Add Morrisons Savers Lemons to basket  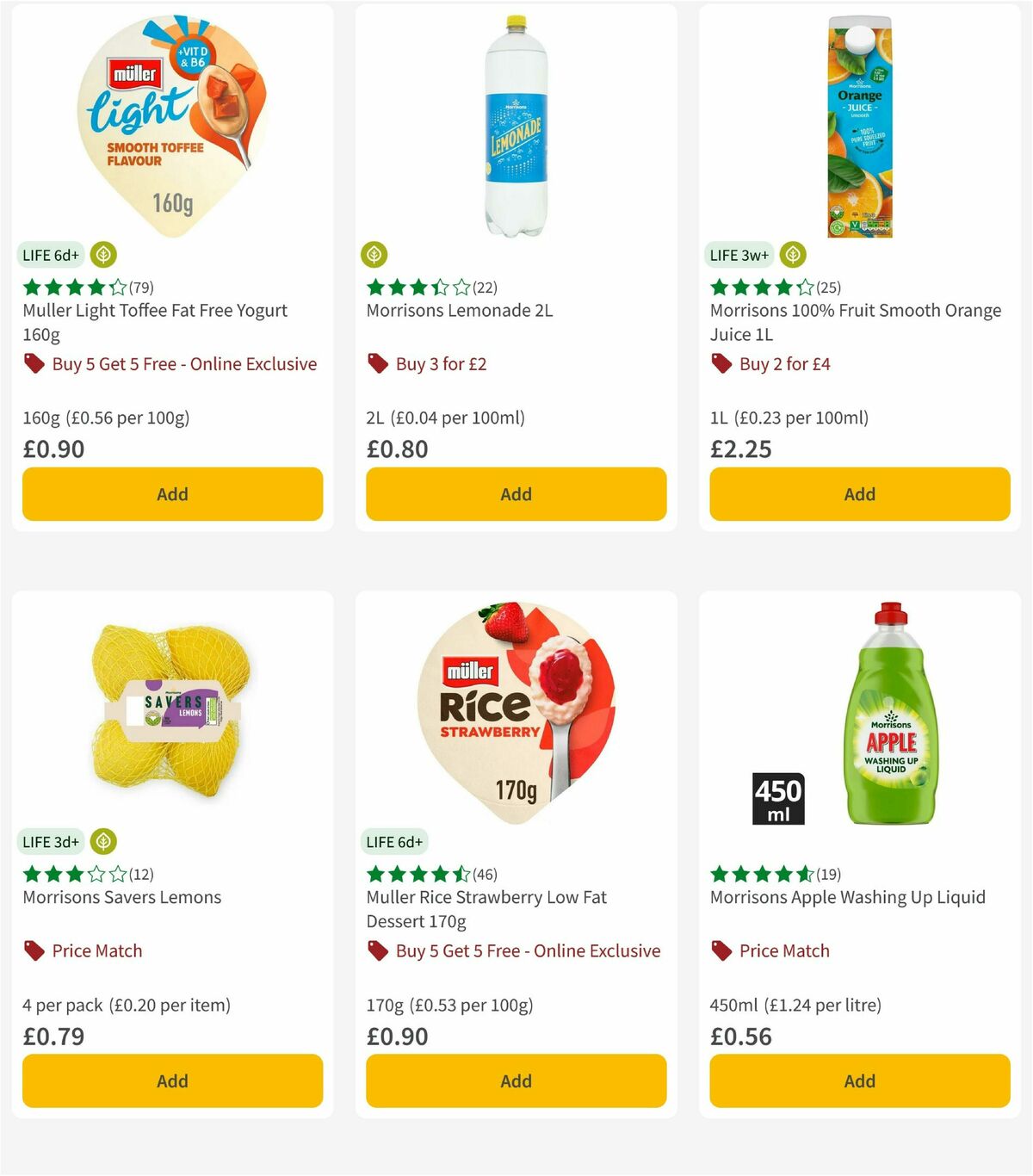click(x=172, y=1081)
